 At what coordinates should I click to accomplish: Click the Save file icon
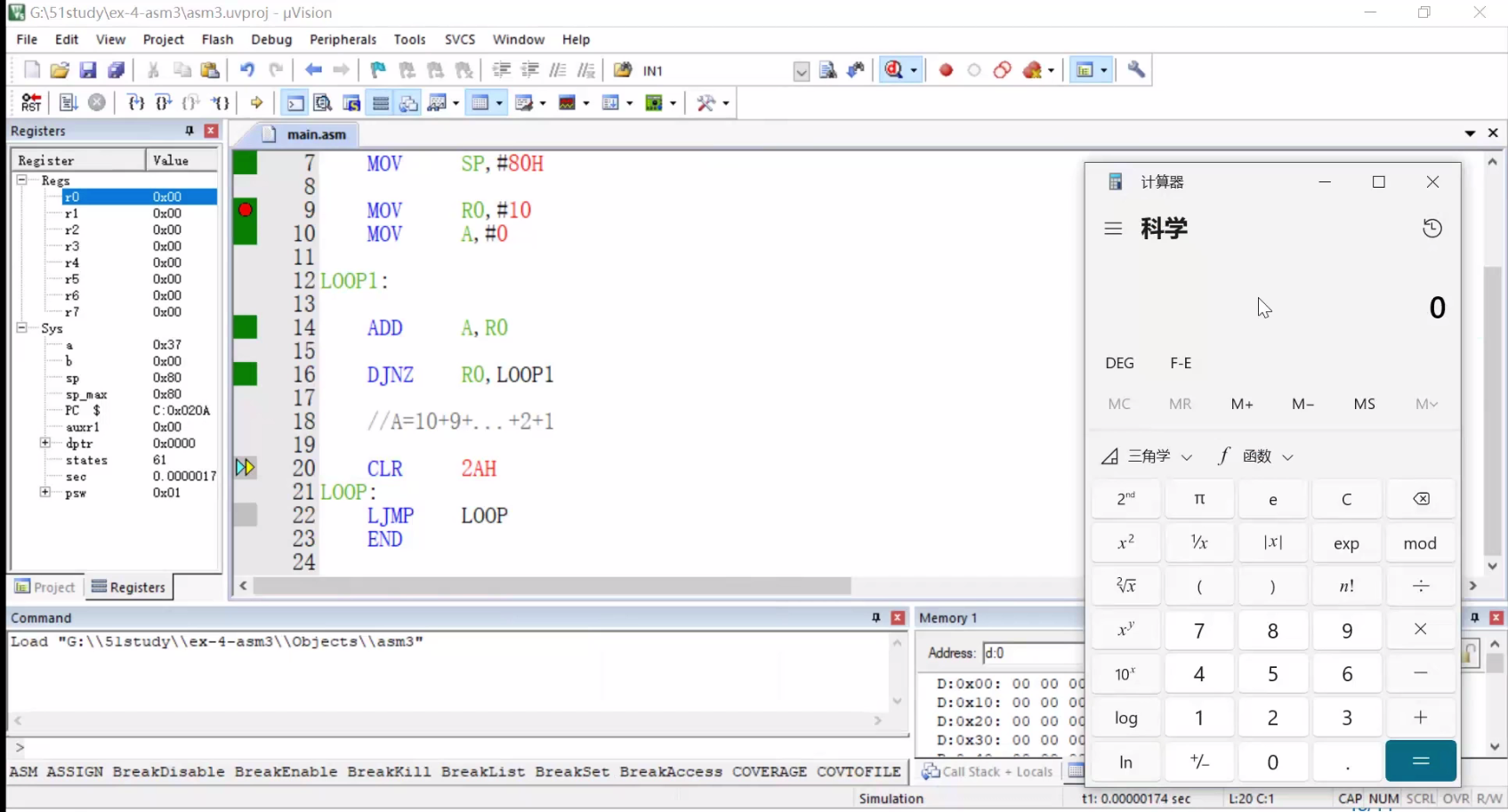click(88, 70)
